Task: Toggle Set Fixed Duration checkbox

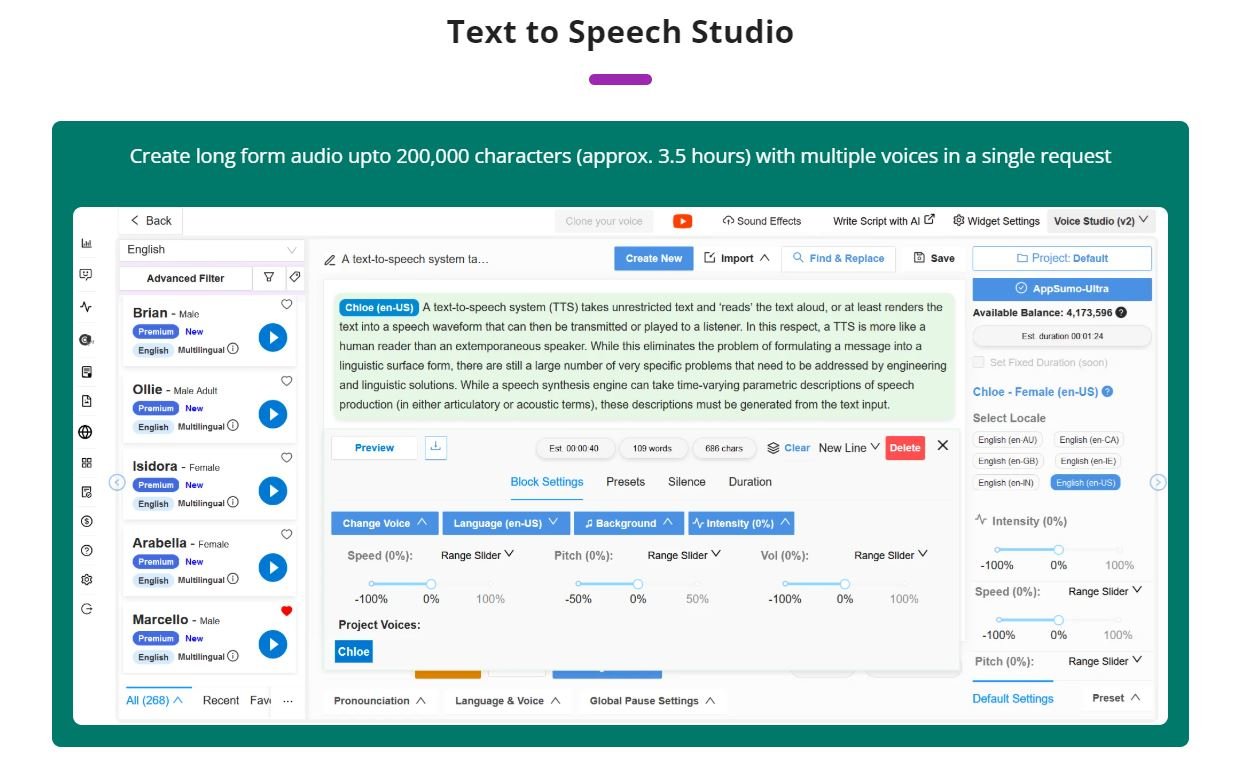Action: coord(979,362)
